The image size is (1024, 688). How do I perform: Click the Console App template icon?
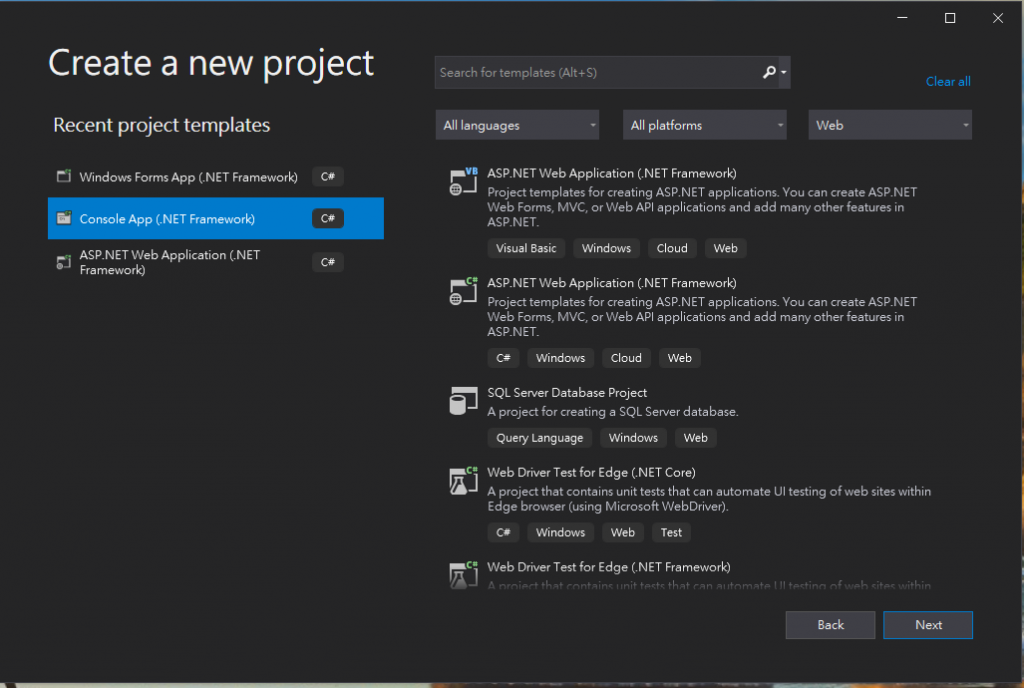(x=63, y=218)
